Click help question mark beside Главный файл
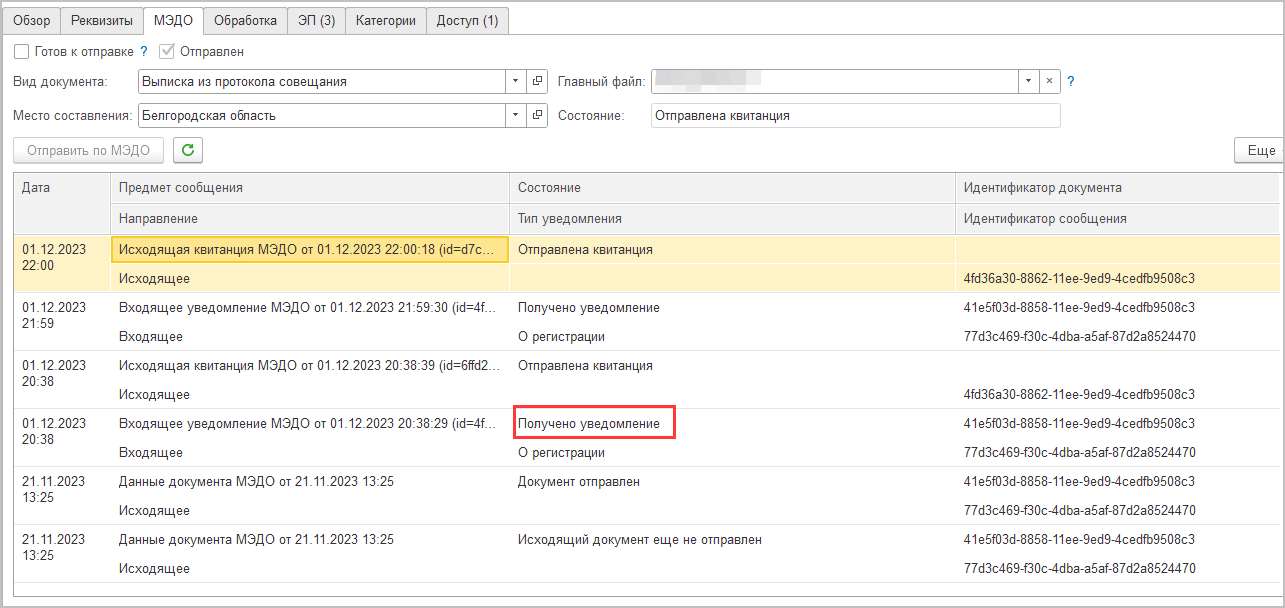Viewport: 1285px width, 608px height. click(x=1070, y=82)
